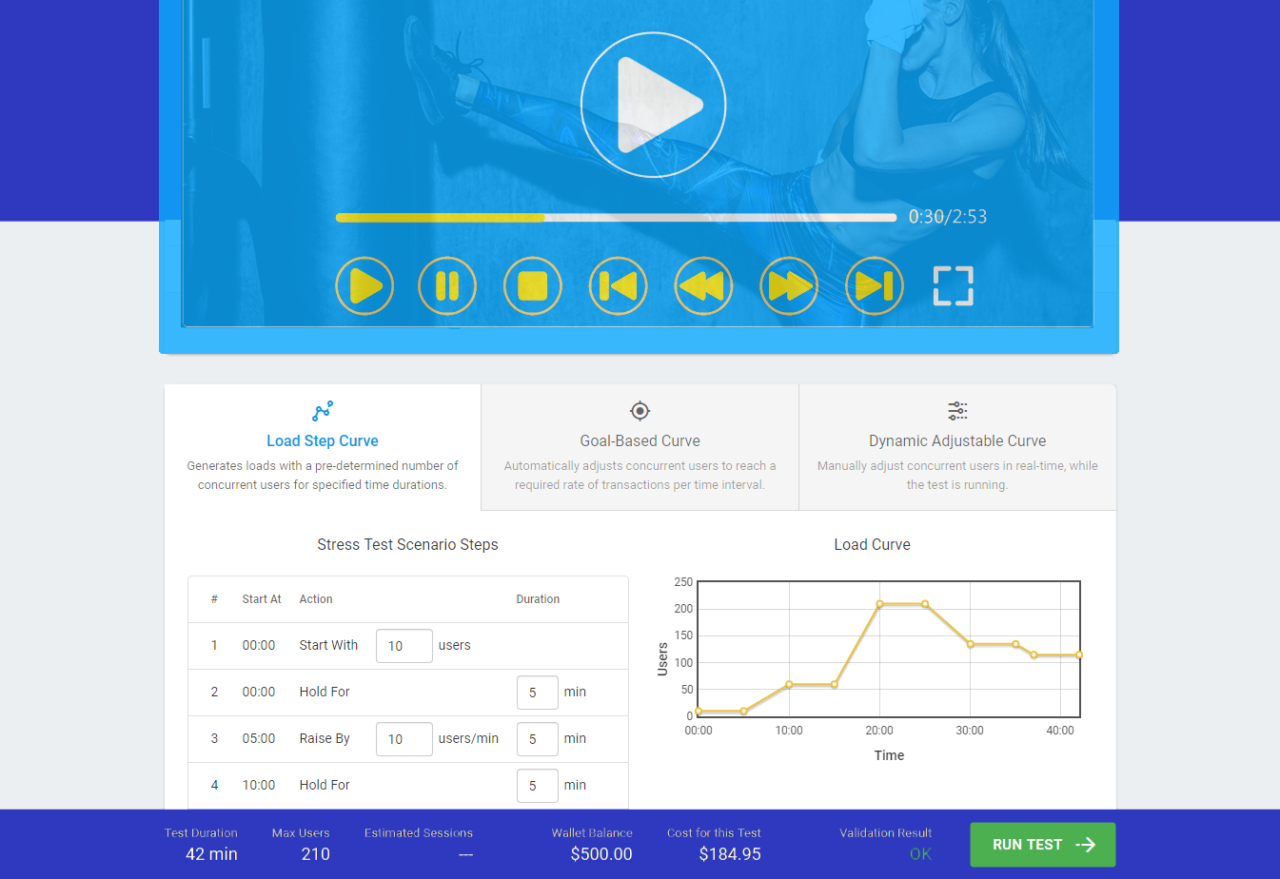Click the video progress bar to seek

point(616,217)
